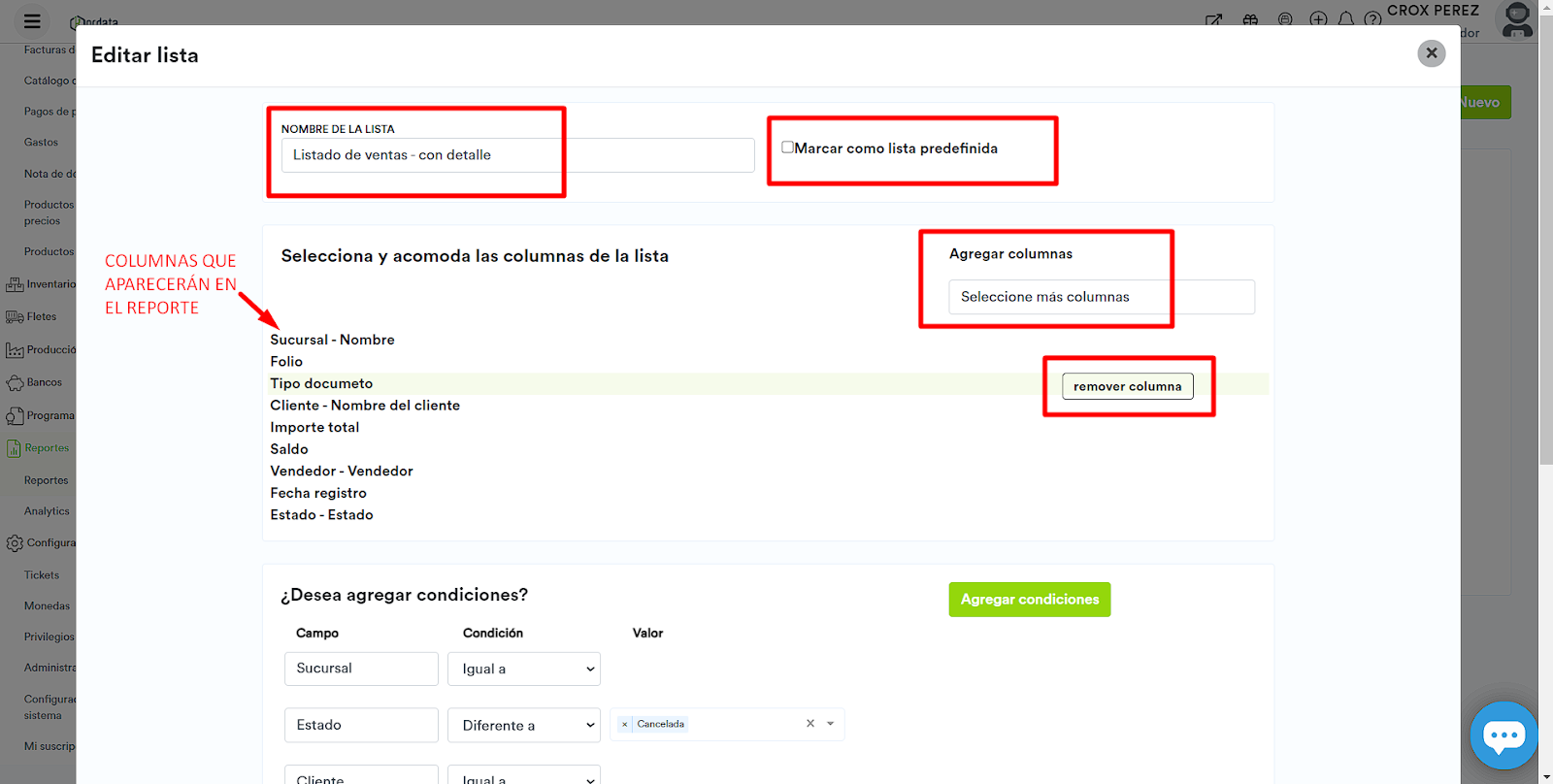The height and width of the screenshot is (784, 1553).
Task: Click the Configuración gear icon in sidebar
Action: pos(15,543)
